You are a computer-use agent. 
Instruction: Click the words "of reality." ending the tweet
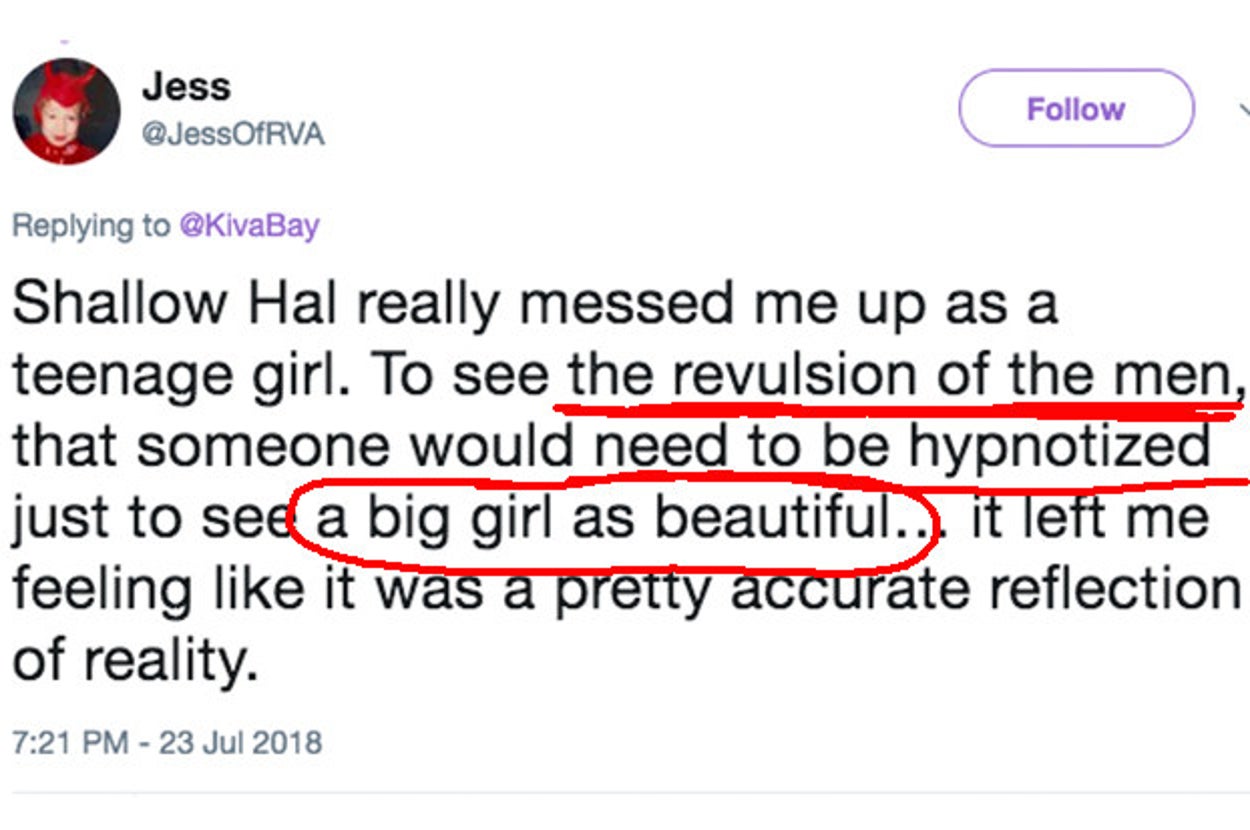(135, 660)
